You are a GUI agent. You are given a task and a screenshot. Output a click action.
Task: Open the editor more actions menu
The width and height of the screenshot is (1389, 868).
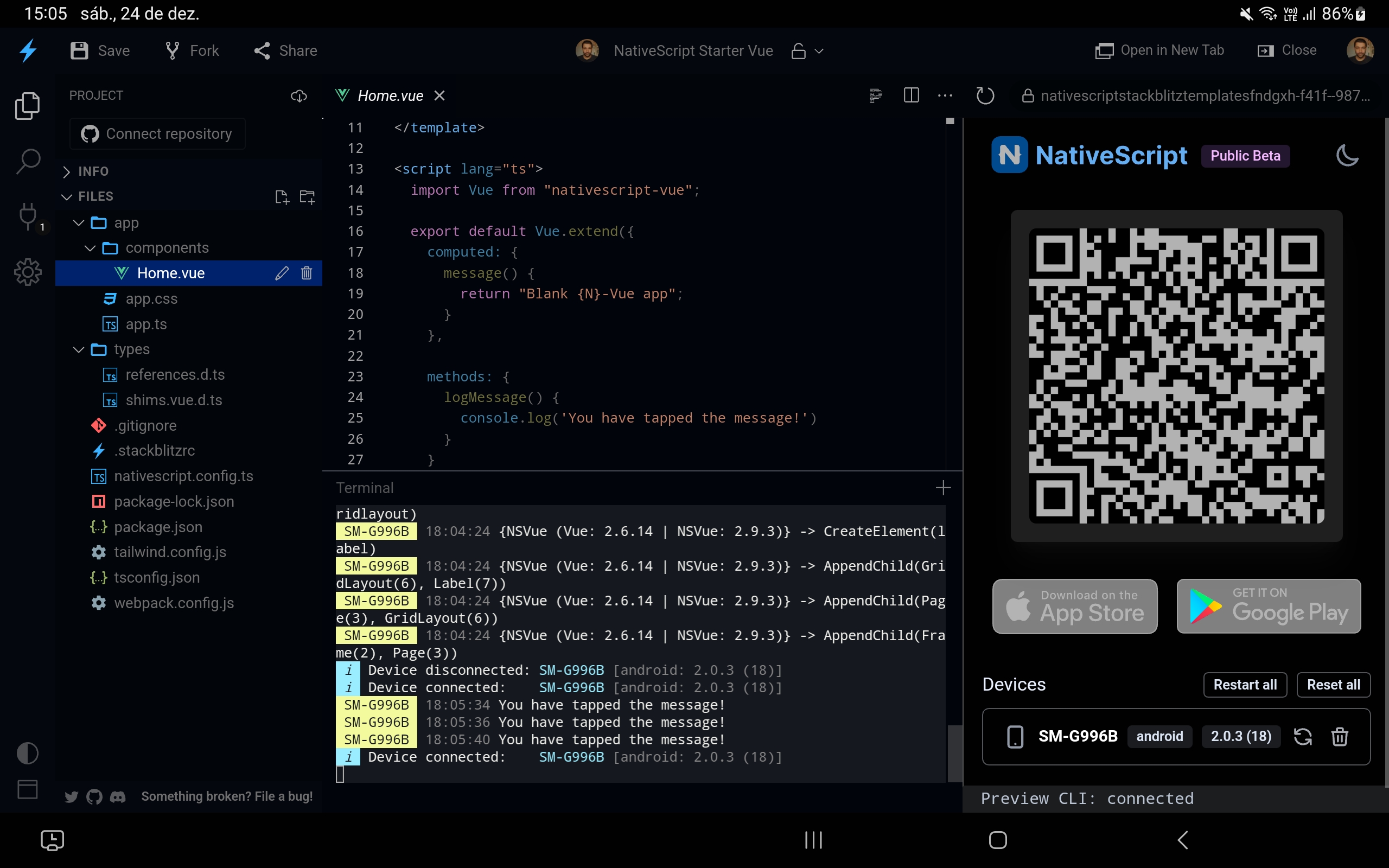pos(945,95)
